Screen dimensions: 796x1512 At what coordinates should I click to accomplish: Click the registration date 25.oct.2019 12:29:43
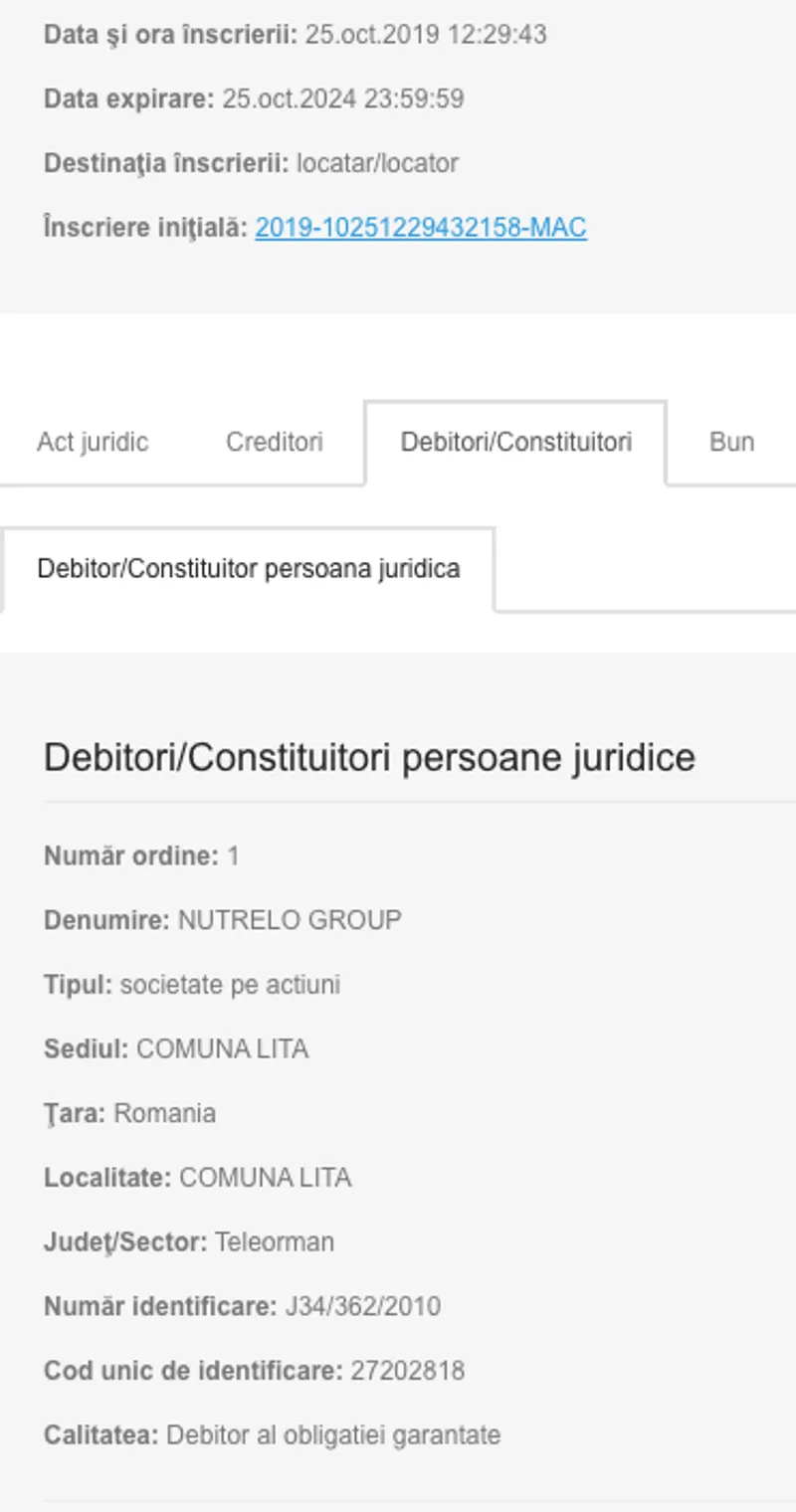click(426, 35)
